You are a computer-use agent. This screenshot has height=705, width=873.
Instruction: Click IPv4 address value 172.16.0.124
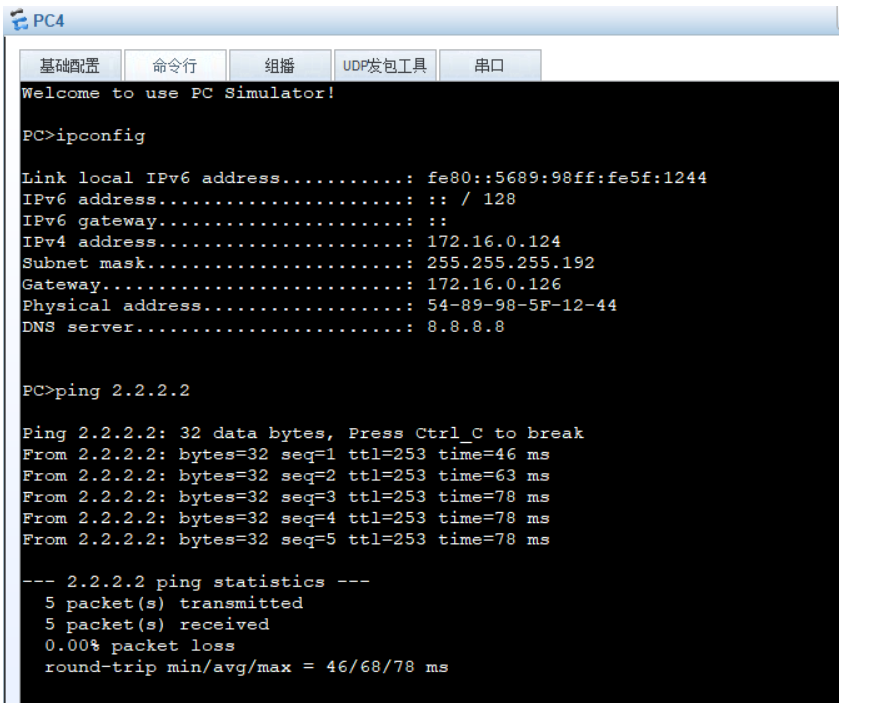tap(494, 242)
